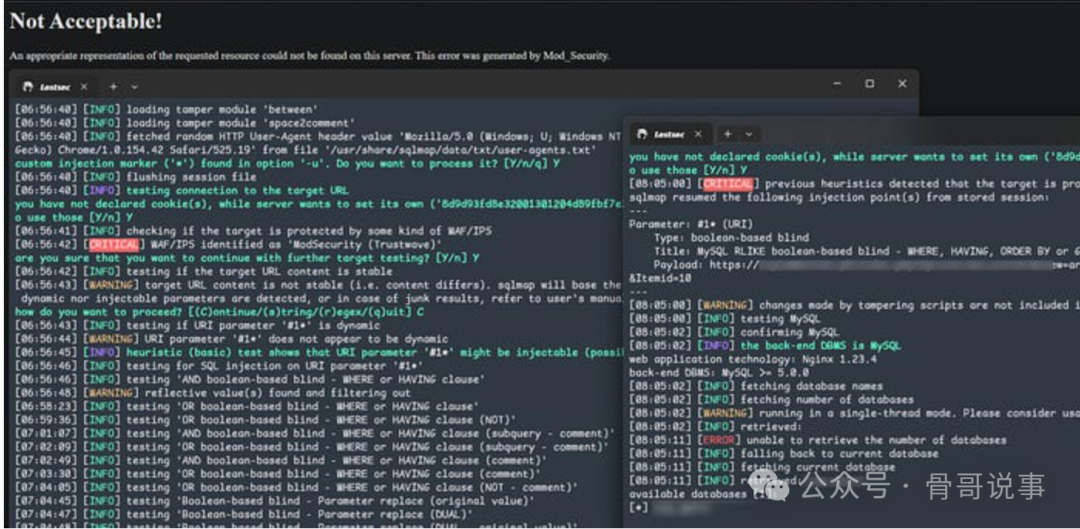Close the left terminal window
This screenshot has width=1080, height=529.
coord(902,84)
